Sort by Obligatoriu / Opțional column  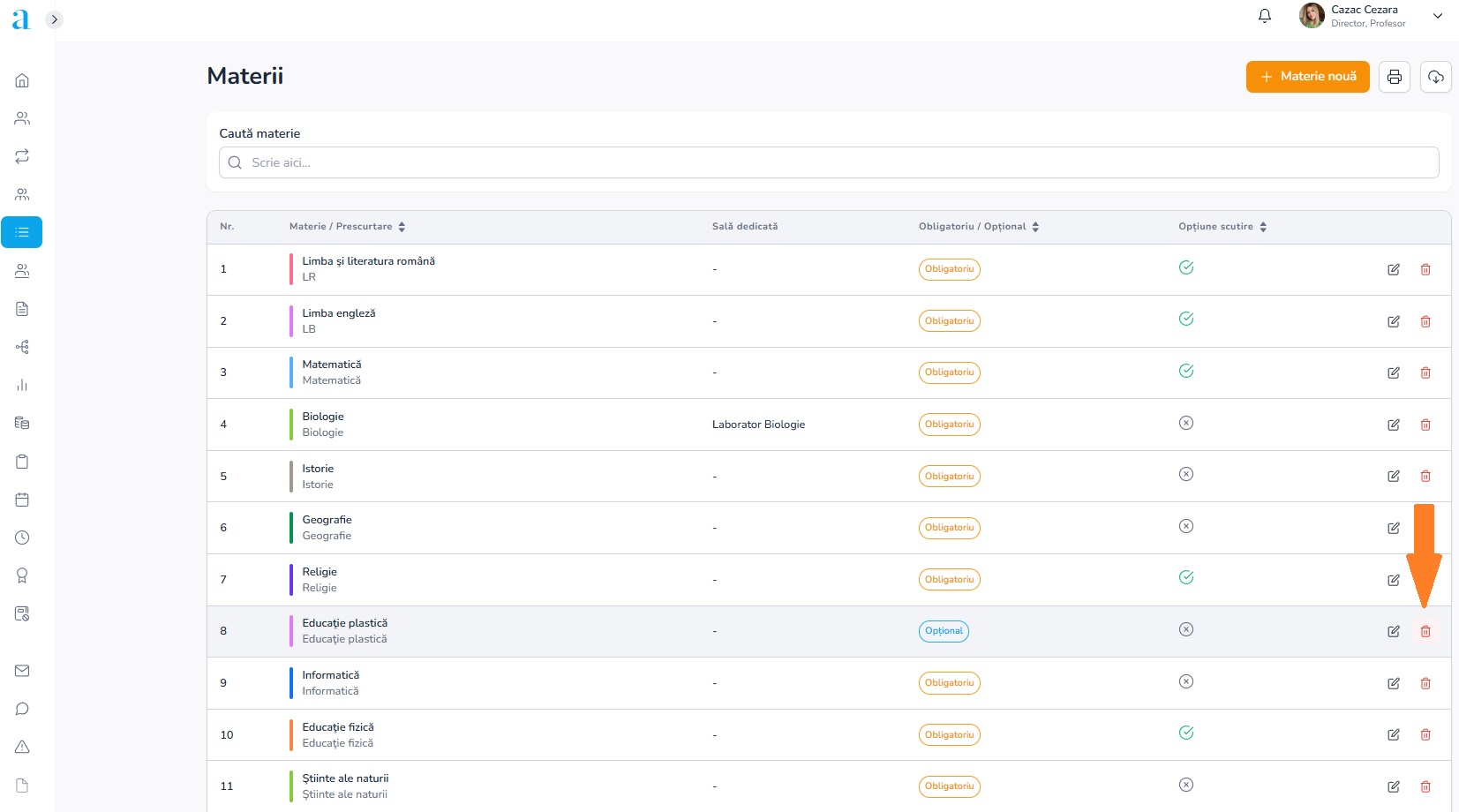coord(1034,227)
